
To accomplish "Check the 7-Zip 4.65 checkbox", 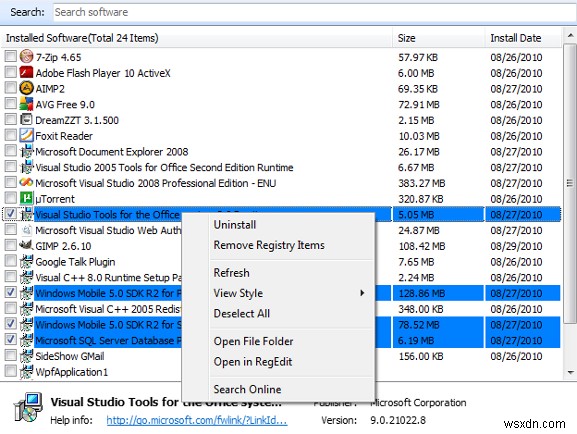I will click(x=11, y=56).
